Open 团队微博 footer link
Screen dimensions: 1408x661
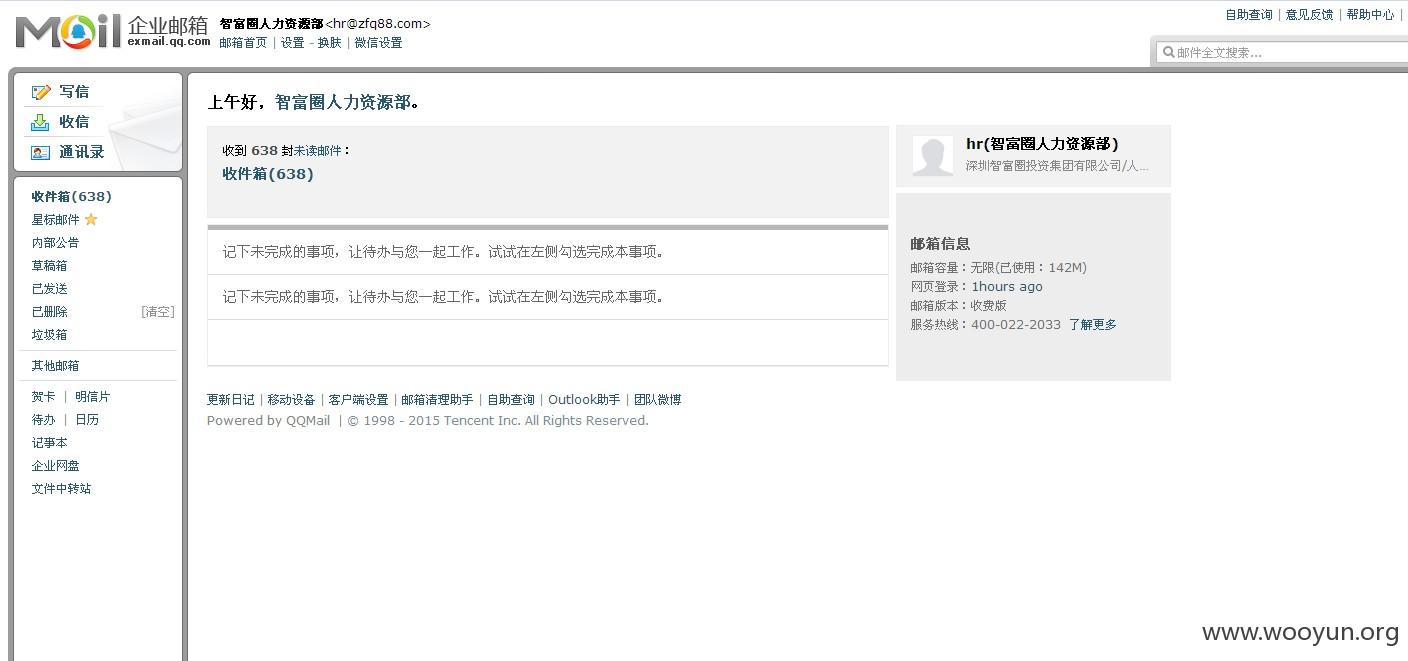[x=657, y=399]
